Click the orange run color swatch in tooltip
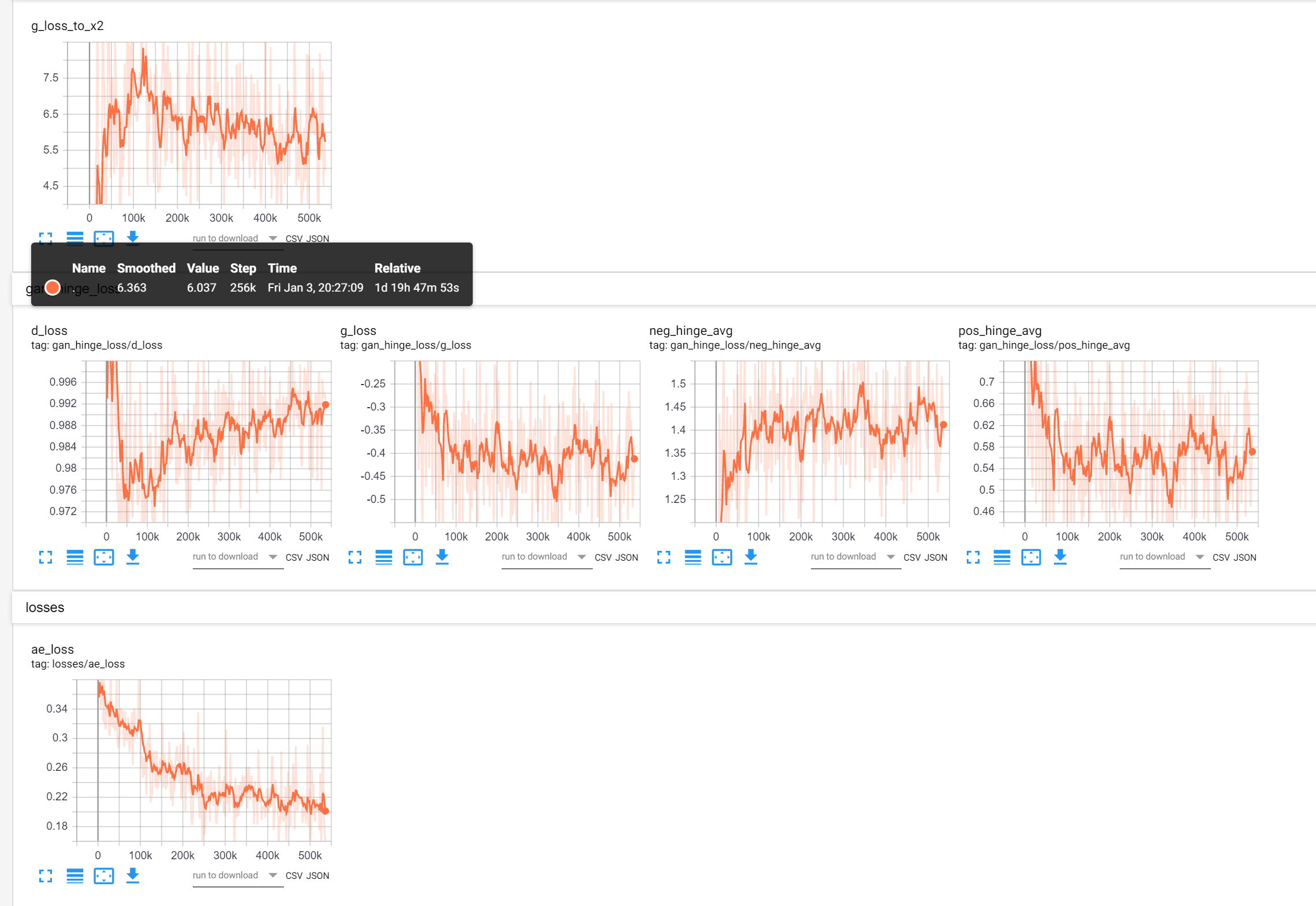 pos(53,288)
